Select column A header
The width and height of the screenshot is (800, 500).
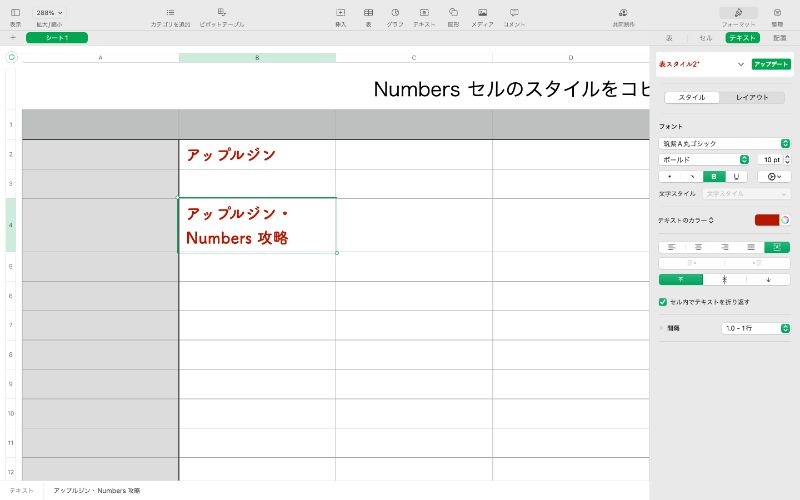point(101,58)
